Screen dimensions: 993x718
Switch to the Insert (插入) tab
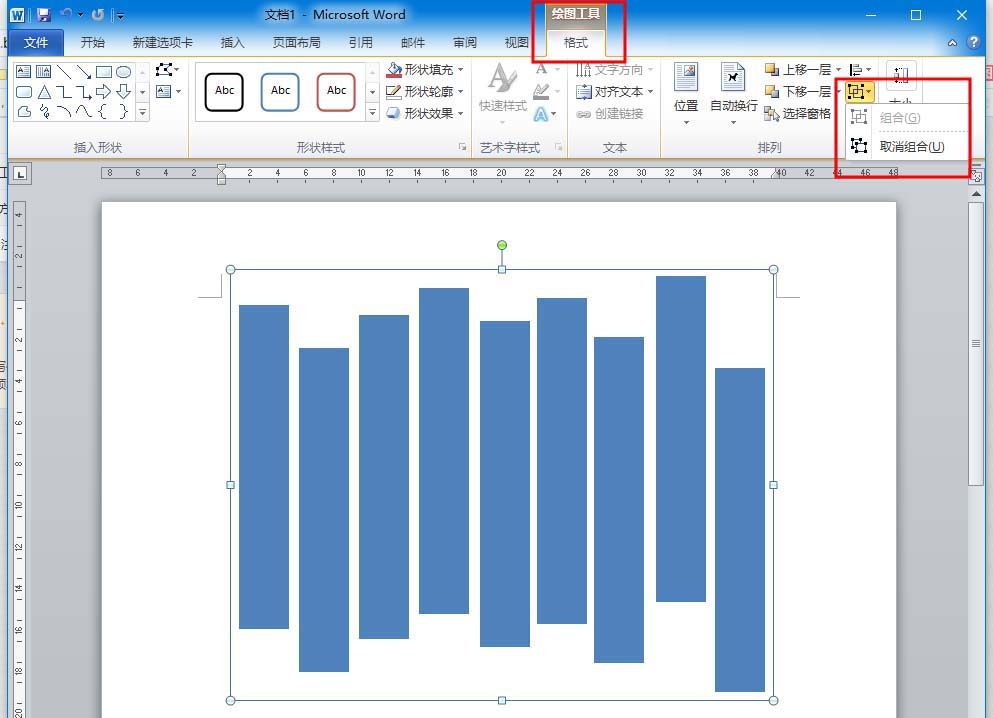tap(232, 43)
